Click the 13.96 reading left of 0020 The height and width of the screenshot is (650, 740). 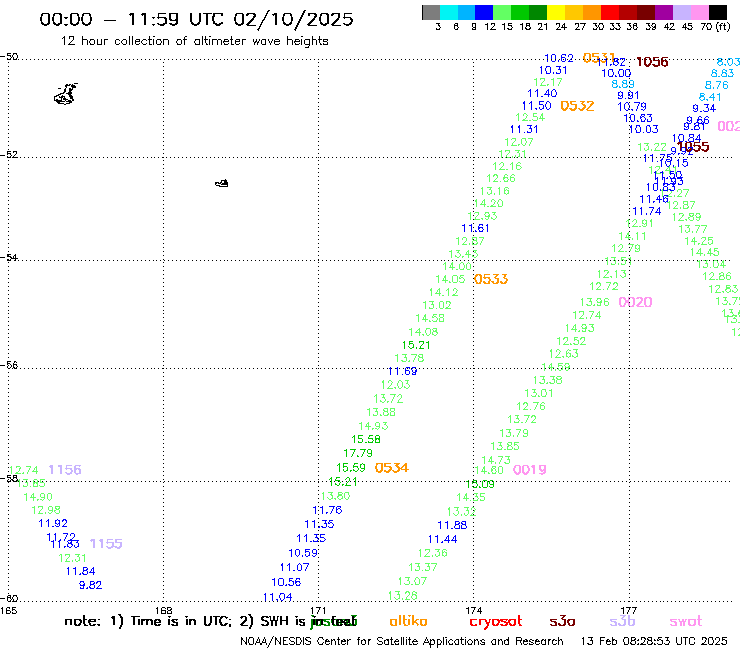(595, 302)
